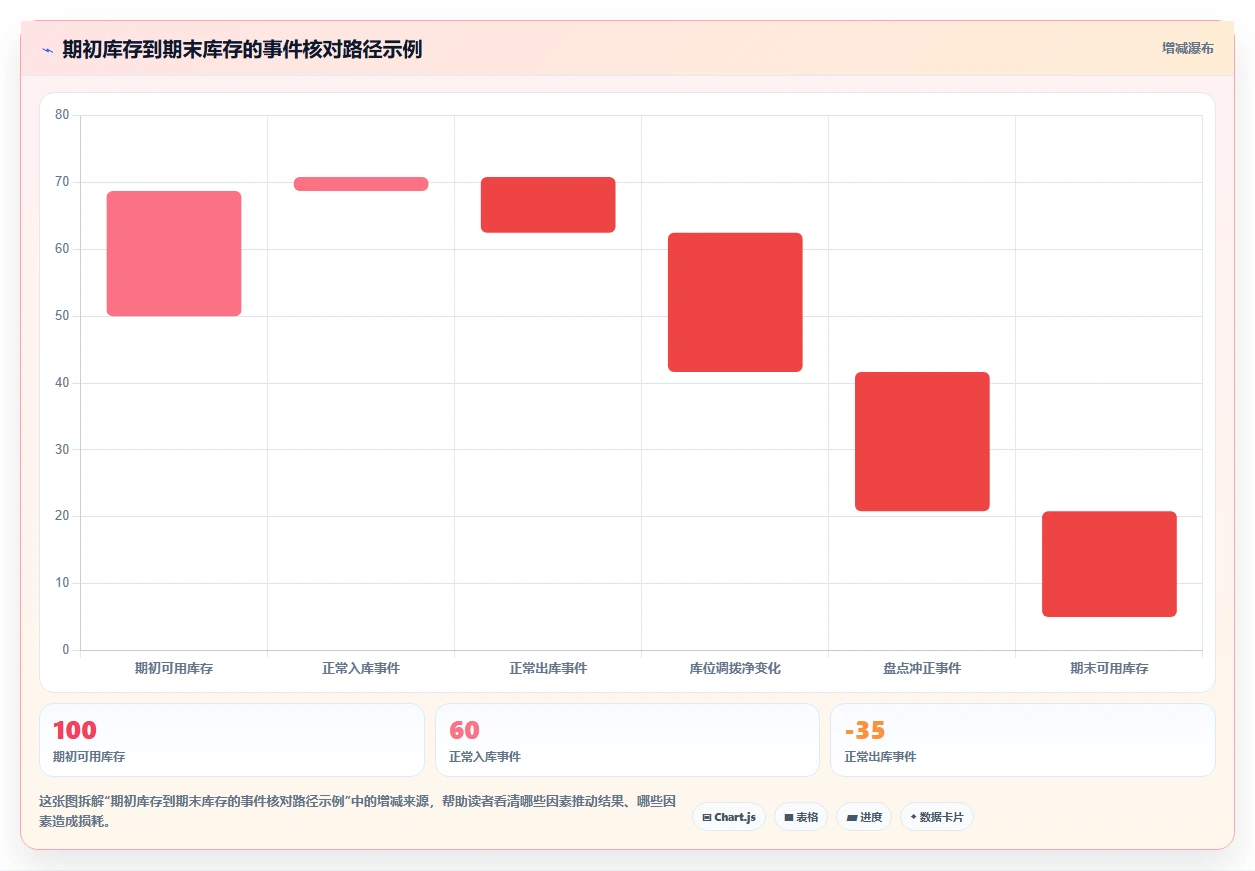This screenshot has width=1255, height=871.
Task: Click the 期末可用库存 red bar
Action: [1109, 564]
